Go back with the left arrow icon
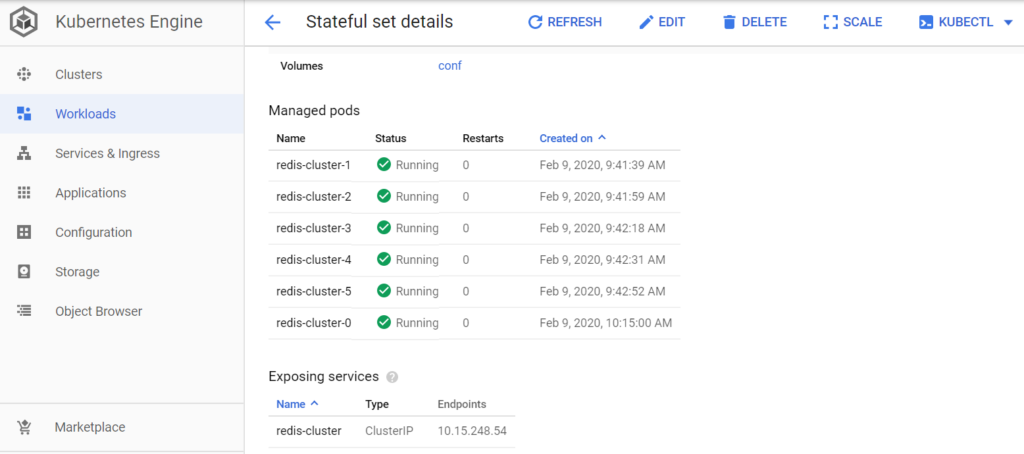Viewport: 1024px width, 454px height. coord(272,22)
